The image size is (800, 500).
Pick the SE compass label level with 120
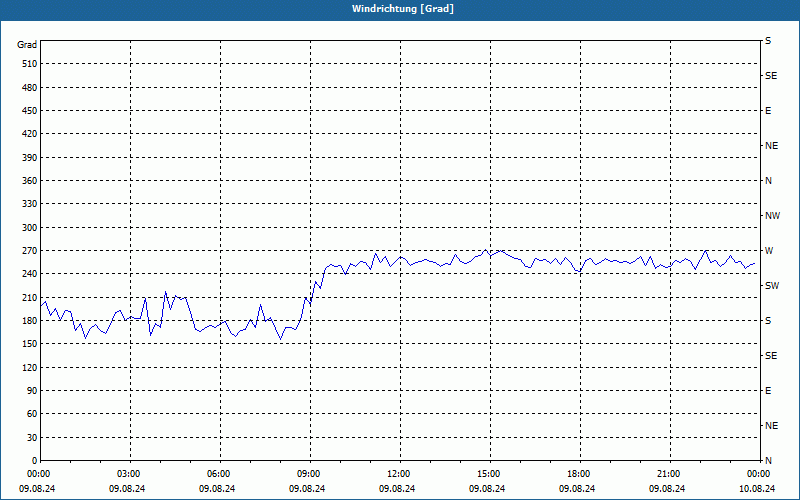[x=771, y=356]
